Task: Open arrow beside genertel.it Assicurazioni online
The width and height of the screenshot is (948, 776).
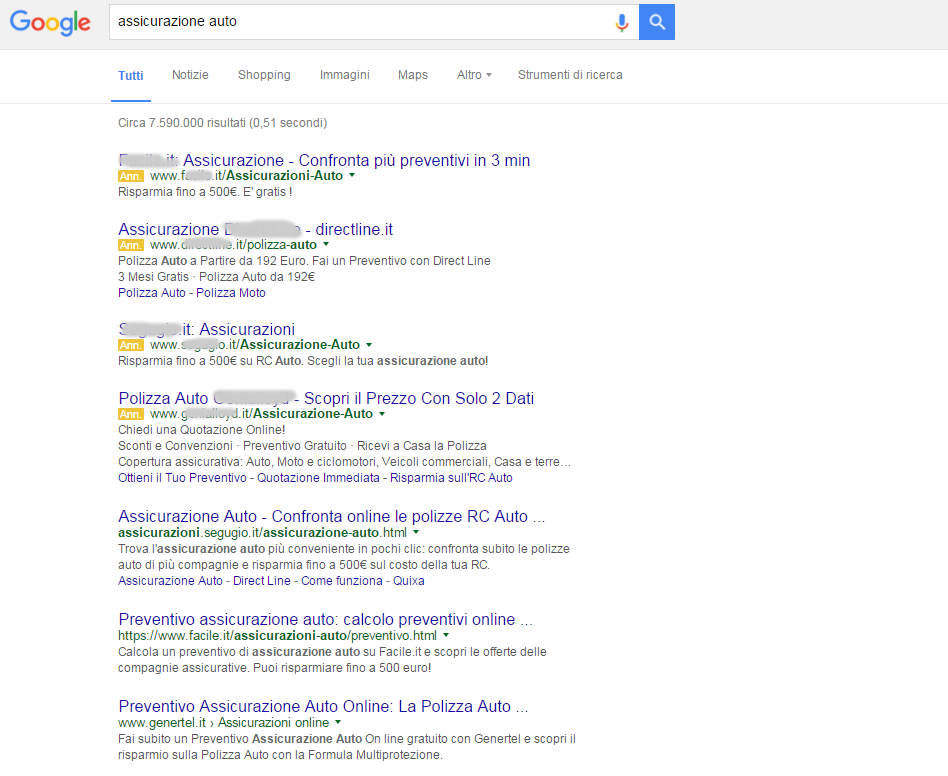Action: click(338, 723)
